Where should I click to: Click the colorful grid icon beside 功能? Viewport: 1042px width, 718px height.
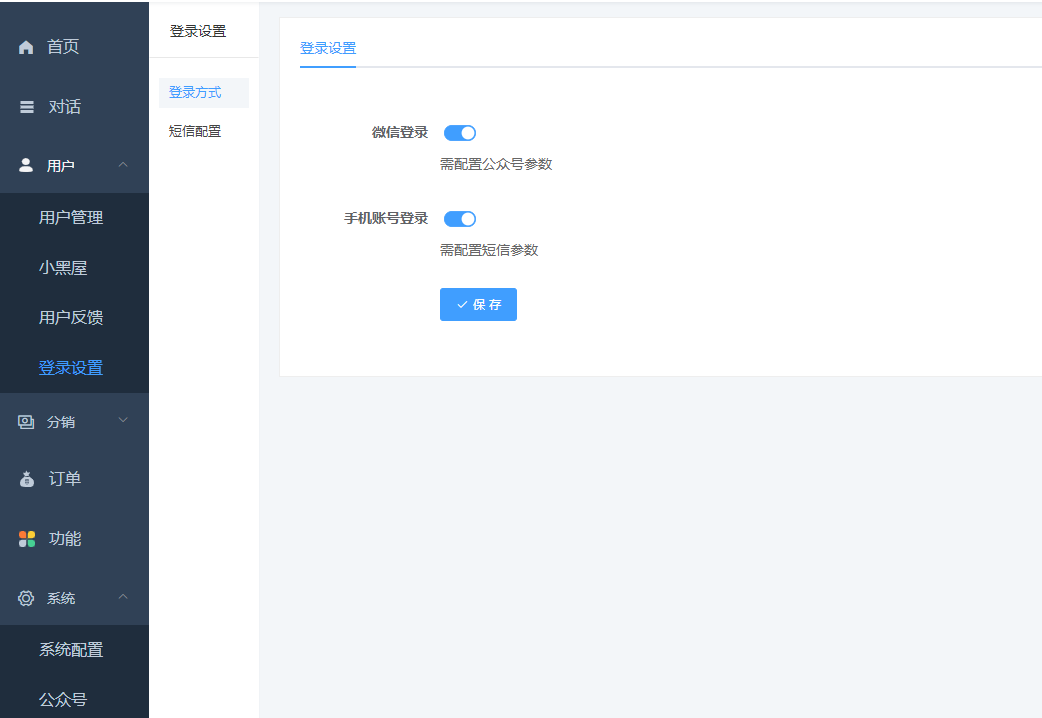(27, 538)
